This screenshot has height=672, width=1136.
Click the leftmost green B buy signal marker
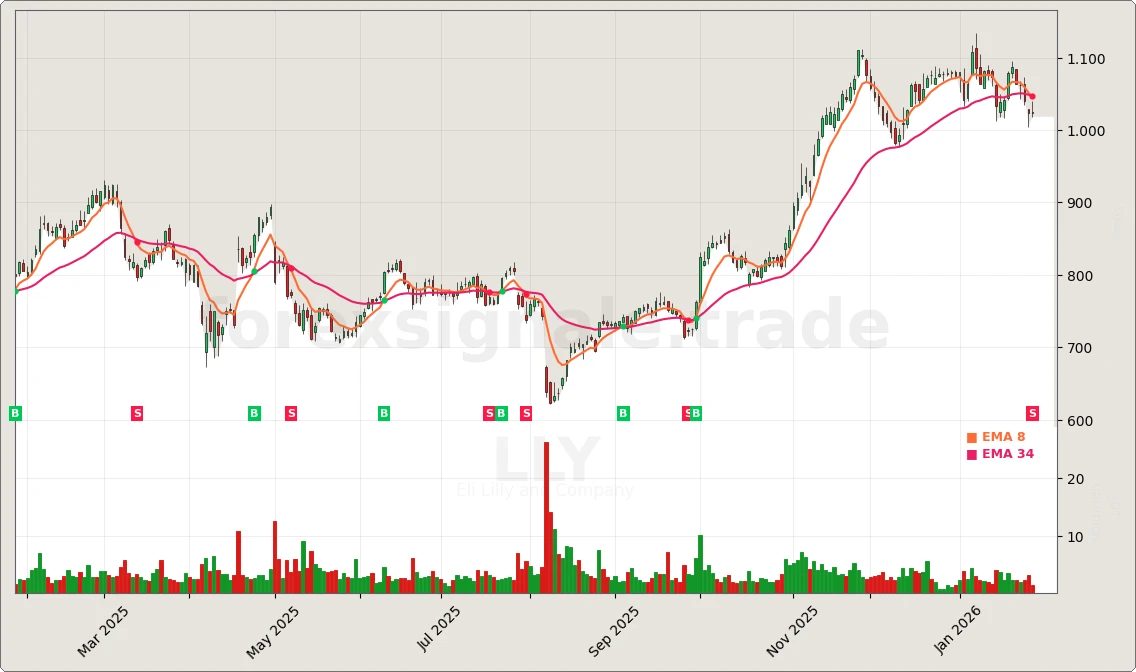coord(15,412)
